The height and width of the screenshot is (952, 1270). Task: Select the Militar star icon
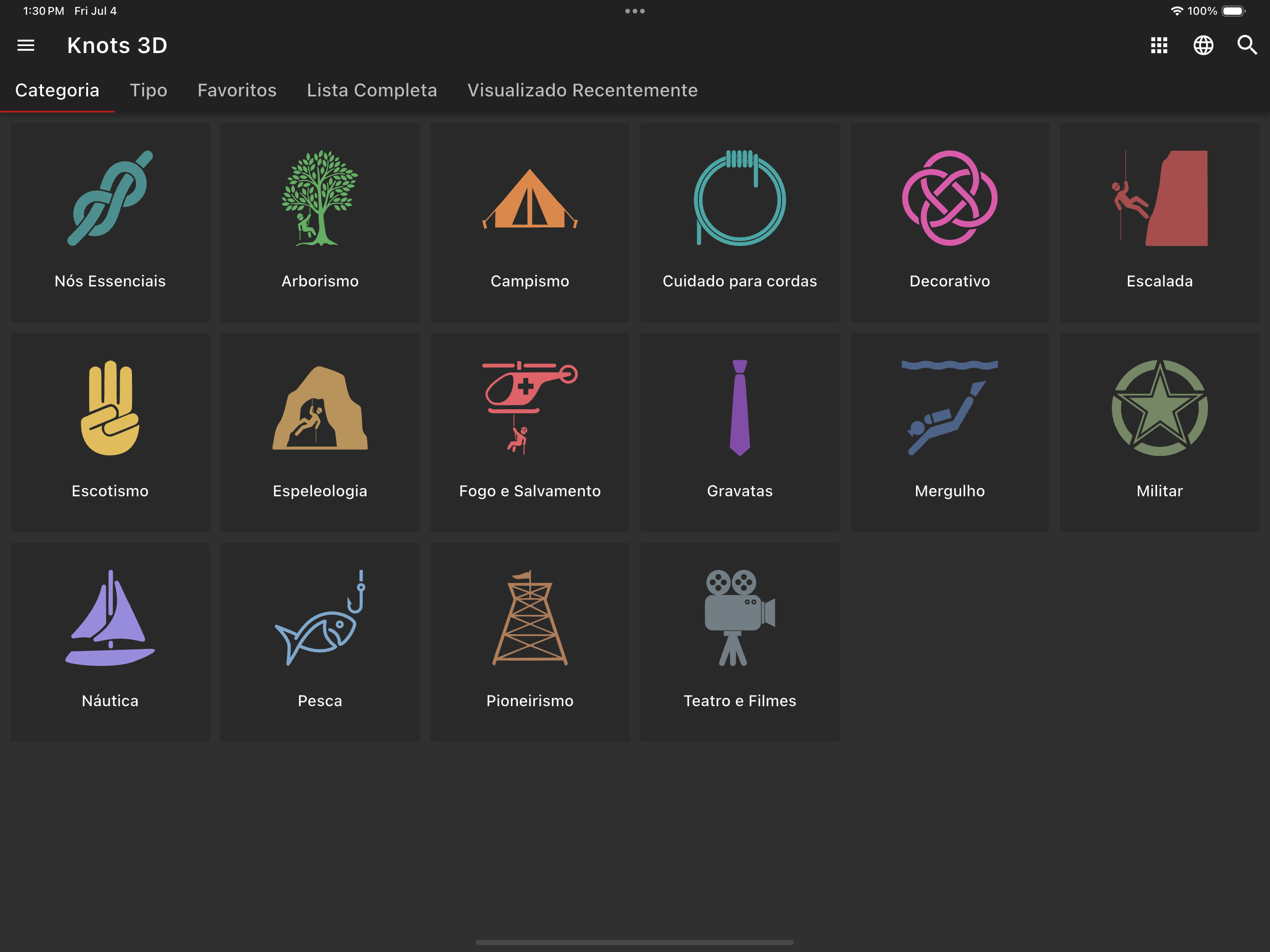point(1159,407)
